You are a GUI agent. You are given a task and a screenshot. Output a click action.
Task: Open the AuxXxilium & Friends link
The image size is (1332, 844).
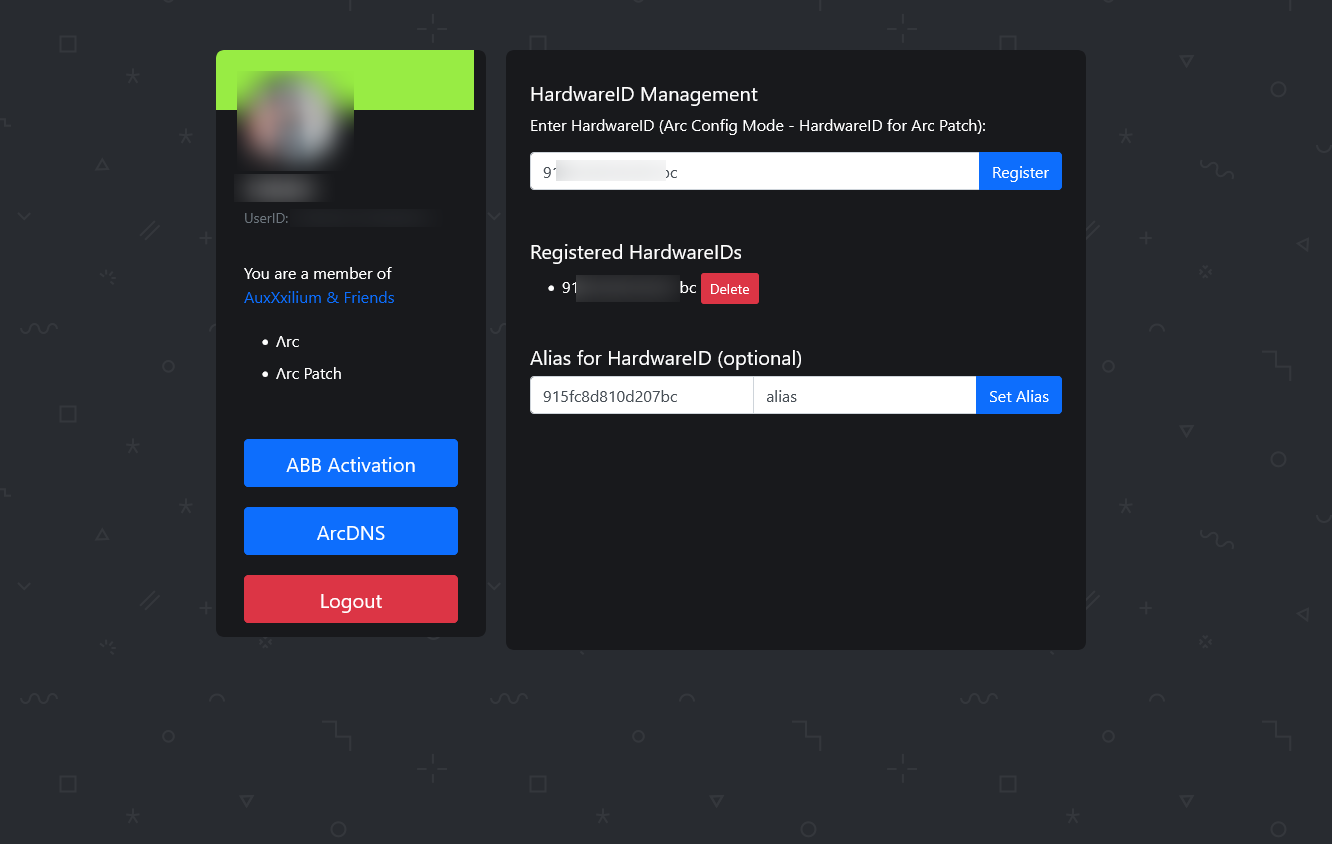[319, 298]
